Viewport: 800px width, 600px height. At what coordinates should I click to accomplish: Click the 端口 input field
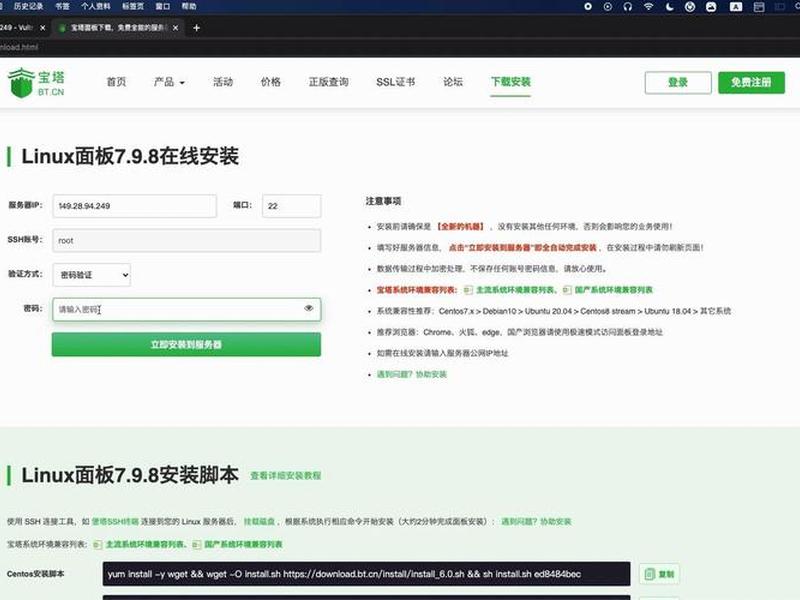click(x=292, y=206)
